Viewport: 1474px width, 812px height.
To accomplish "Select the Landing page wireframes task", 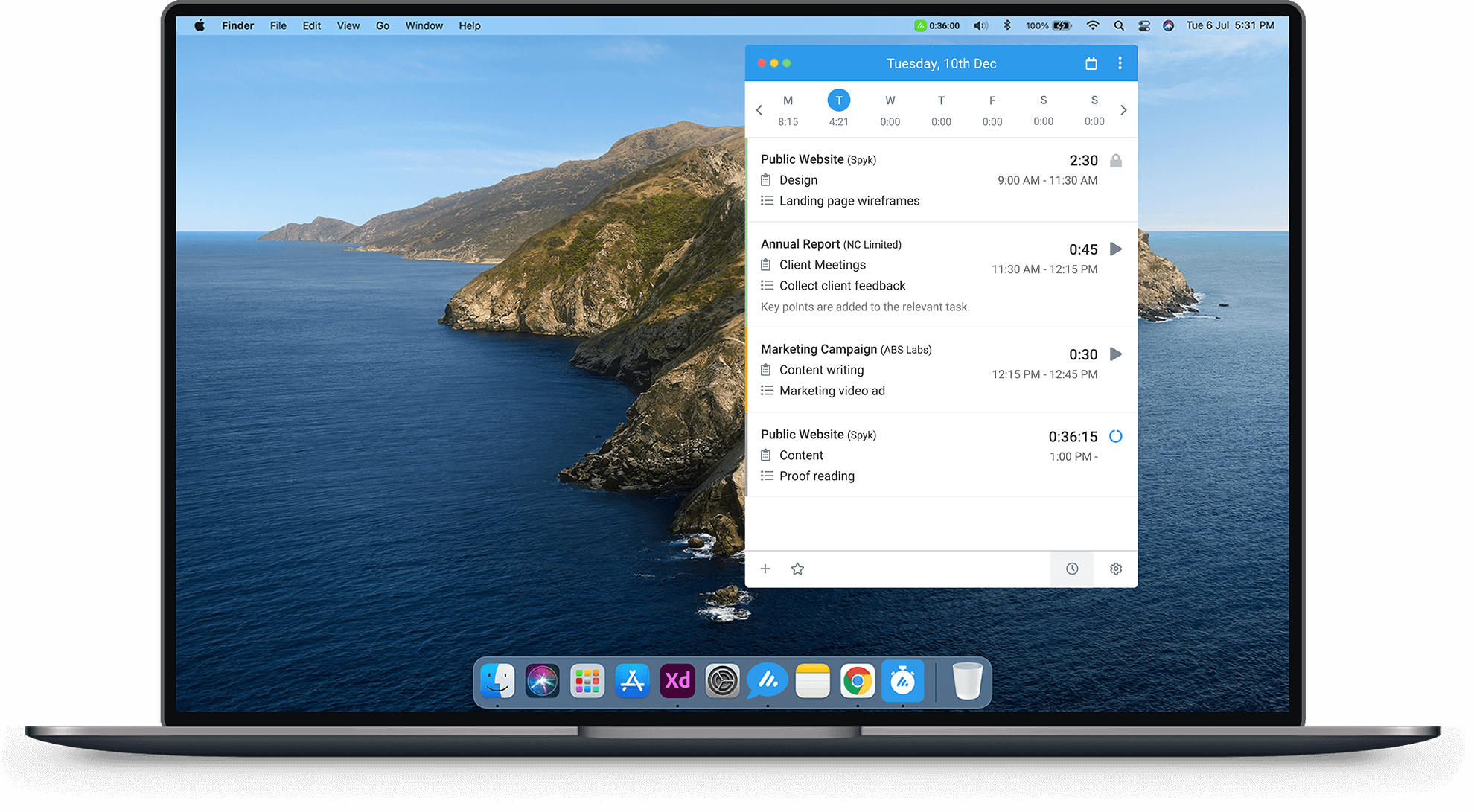I will pyautogui.click(x=849, y=200).
